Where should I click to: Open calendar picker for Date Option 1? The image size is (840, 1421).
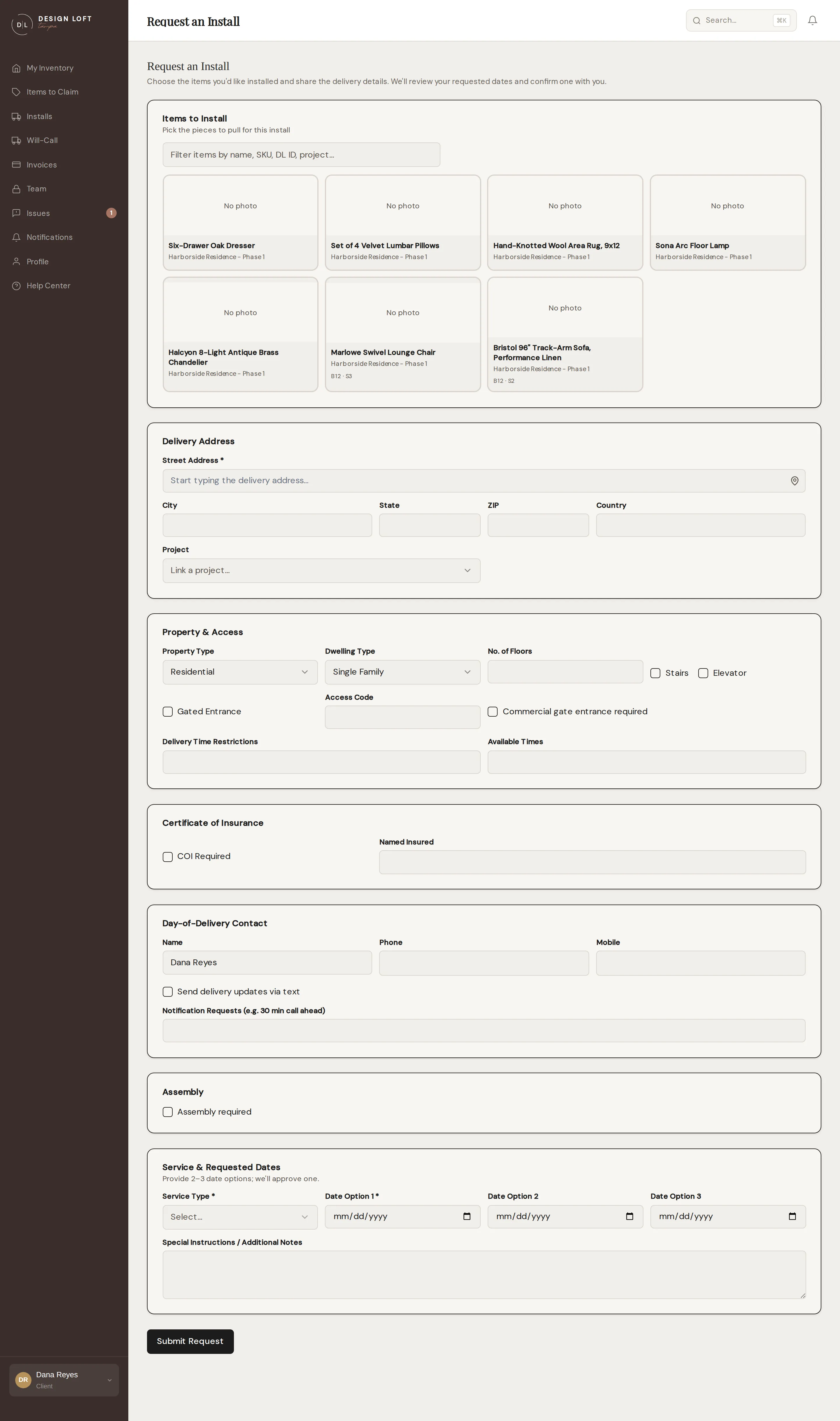(467, 1216)
